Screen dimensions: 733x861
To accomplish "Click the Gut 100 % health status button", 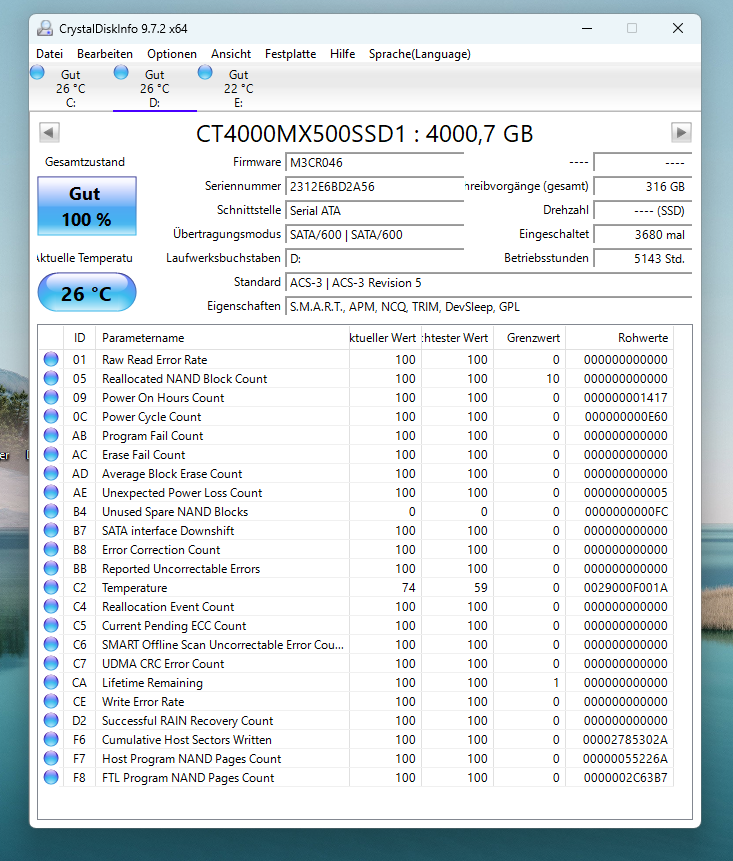I will point(87,206).
